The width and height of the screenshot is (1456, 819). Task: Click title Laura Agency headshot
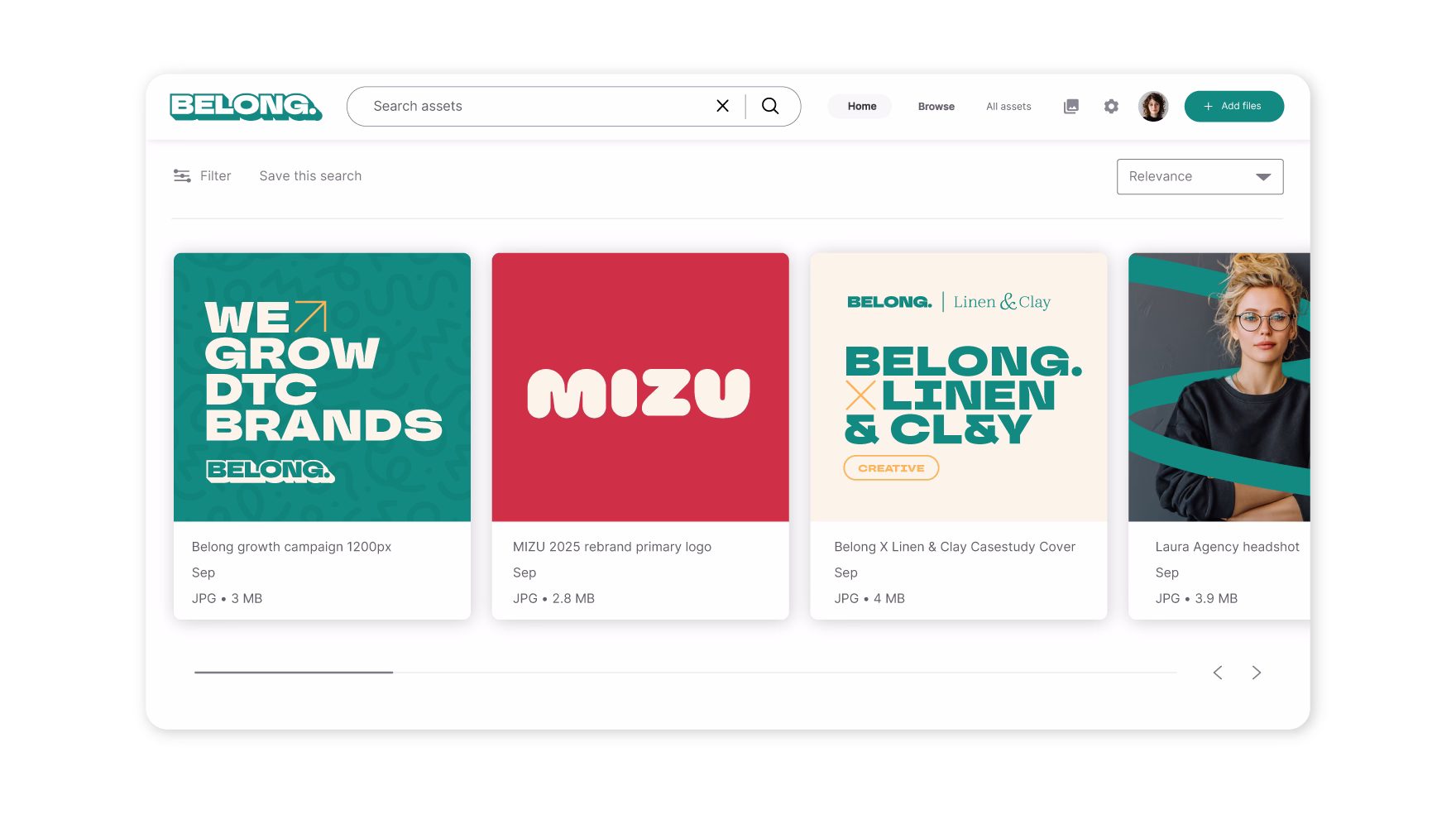pos(1227,547)
